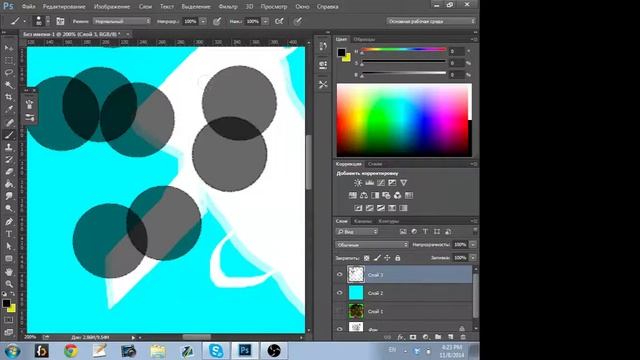The width and height of the screenshot is (640, 360).
Task: Add a Levels adjustment
Action: click(369, 183)
